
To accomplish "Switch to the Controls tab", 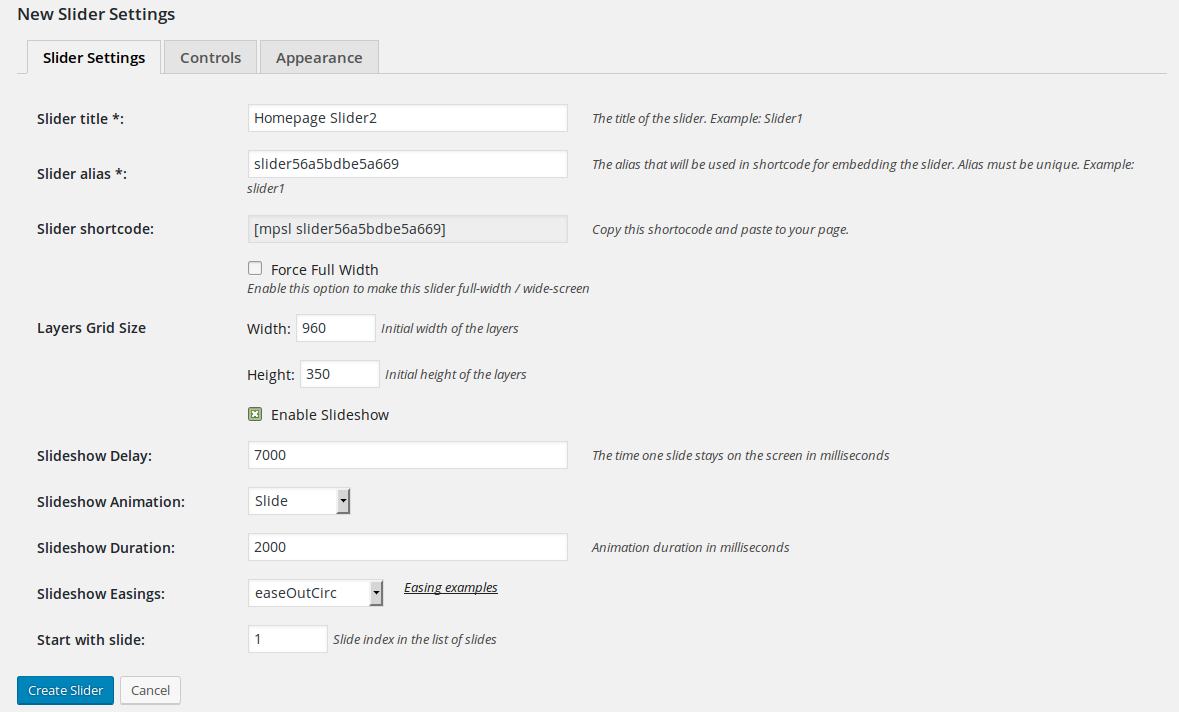I will tap(209, 57).
